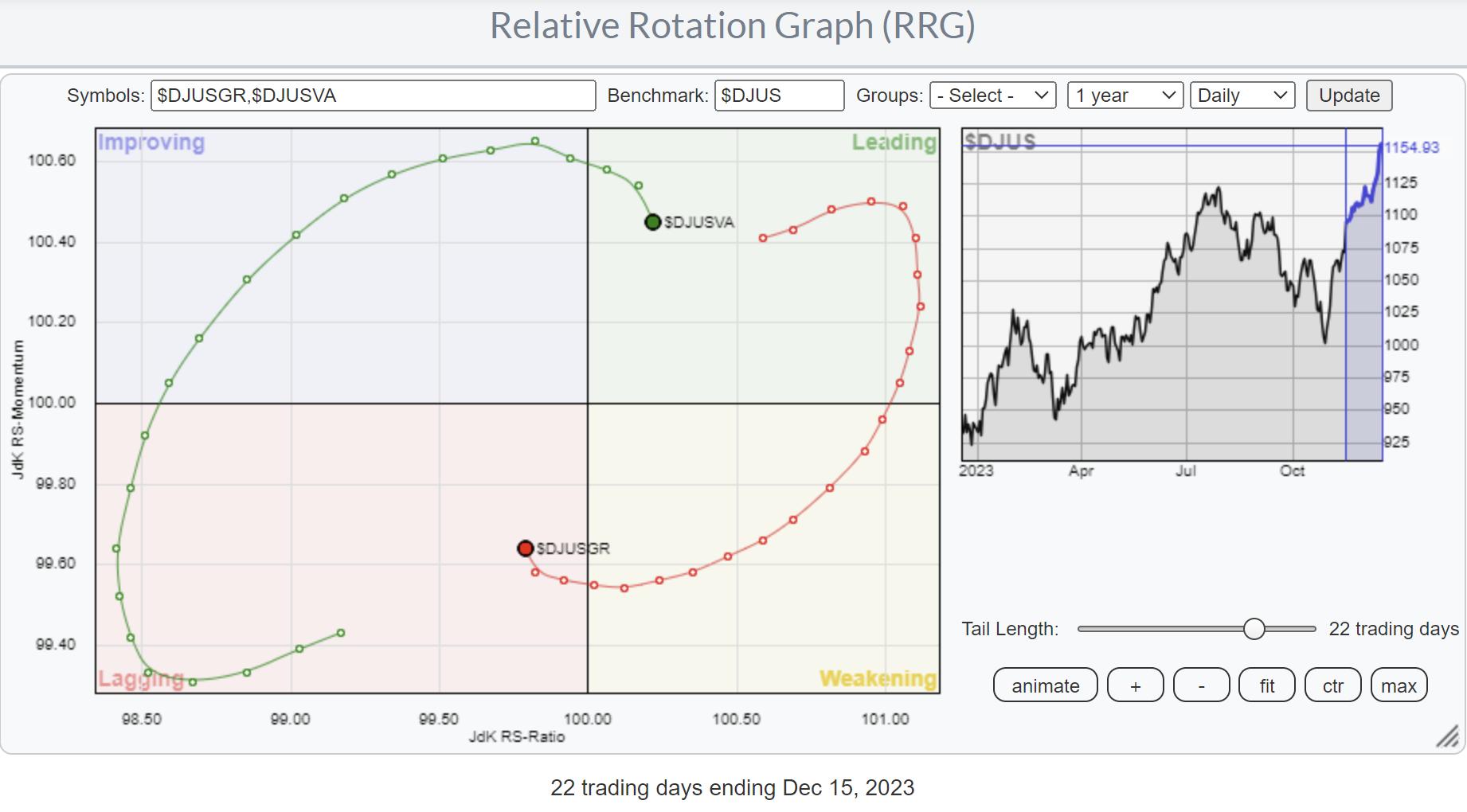The image size is (1467, 812).
Task: Click the $DJUSGR red head marker
Action: coord(525,548)
